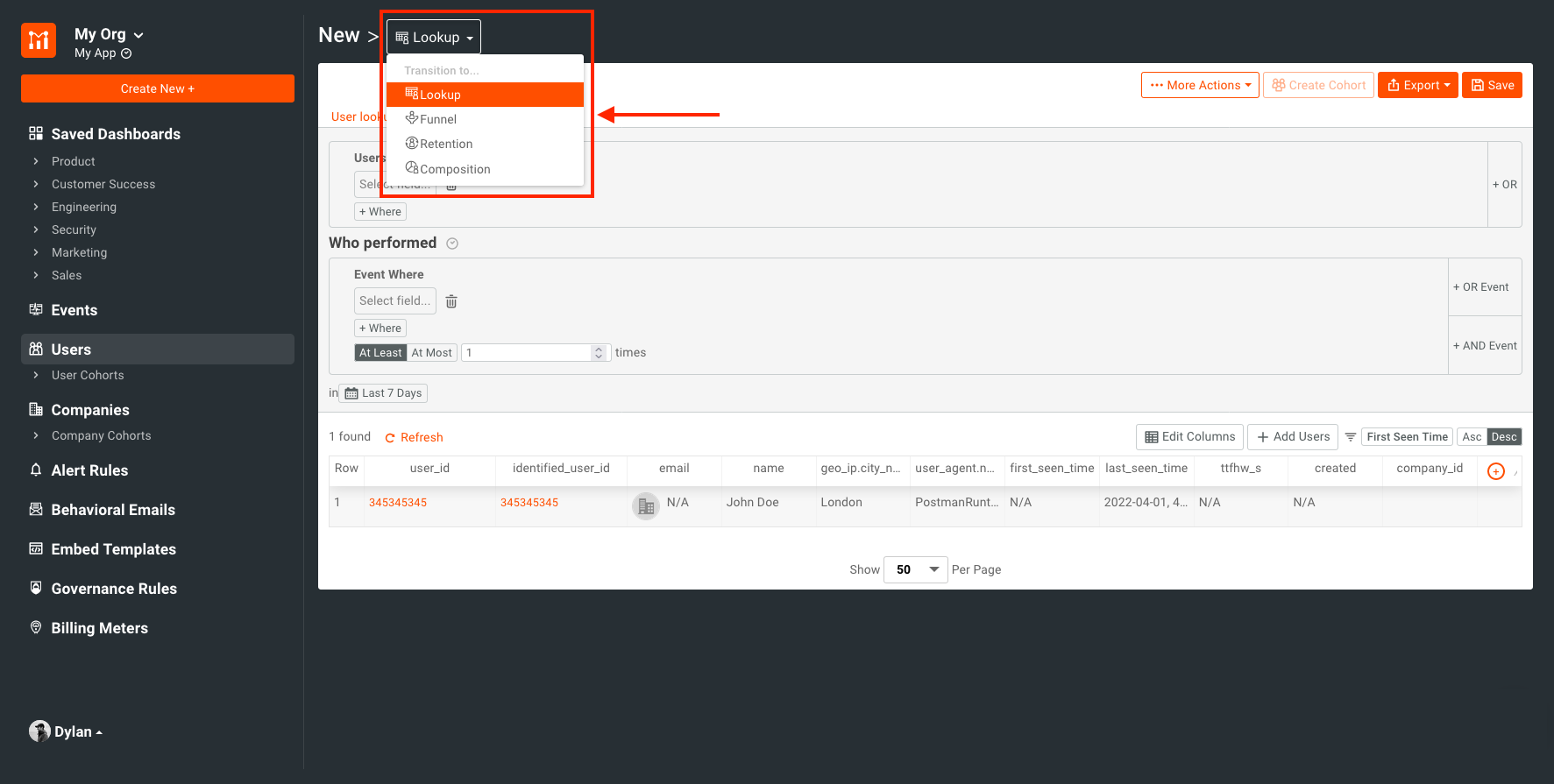Click the Save button
This screenshot has height=784, width=1554.
(1492, 85)
